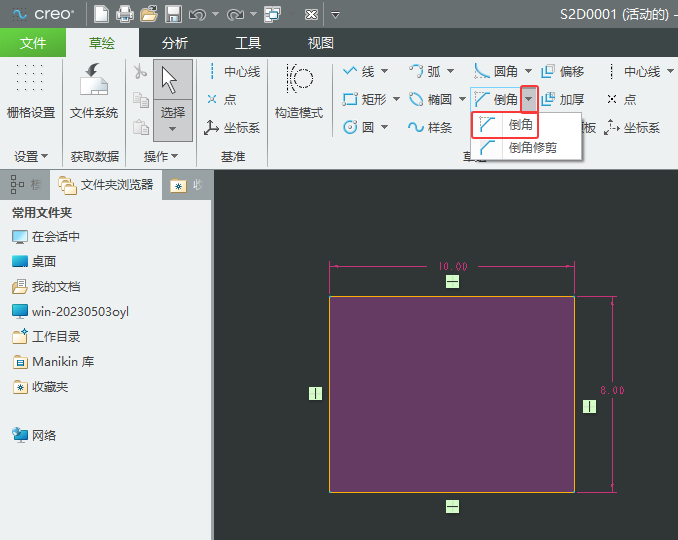Click the Redo arrow icon

click(236, 15)
